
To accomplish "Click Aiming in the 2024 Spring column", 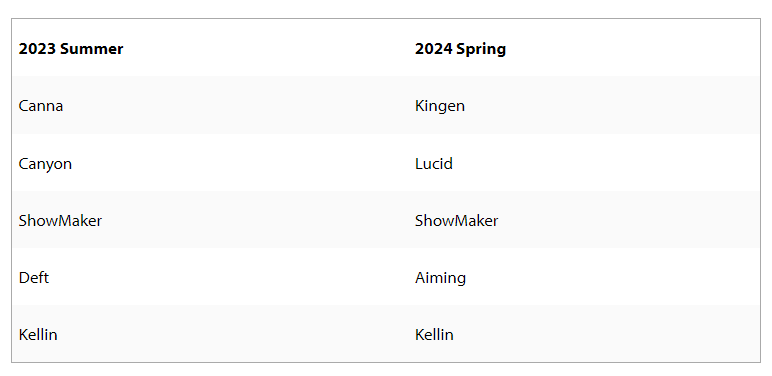I will point(440,278).
